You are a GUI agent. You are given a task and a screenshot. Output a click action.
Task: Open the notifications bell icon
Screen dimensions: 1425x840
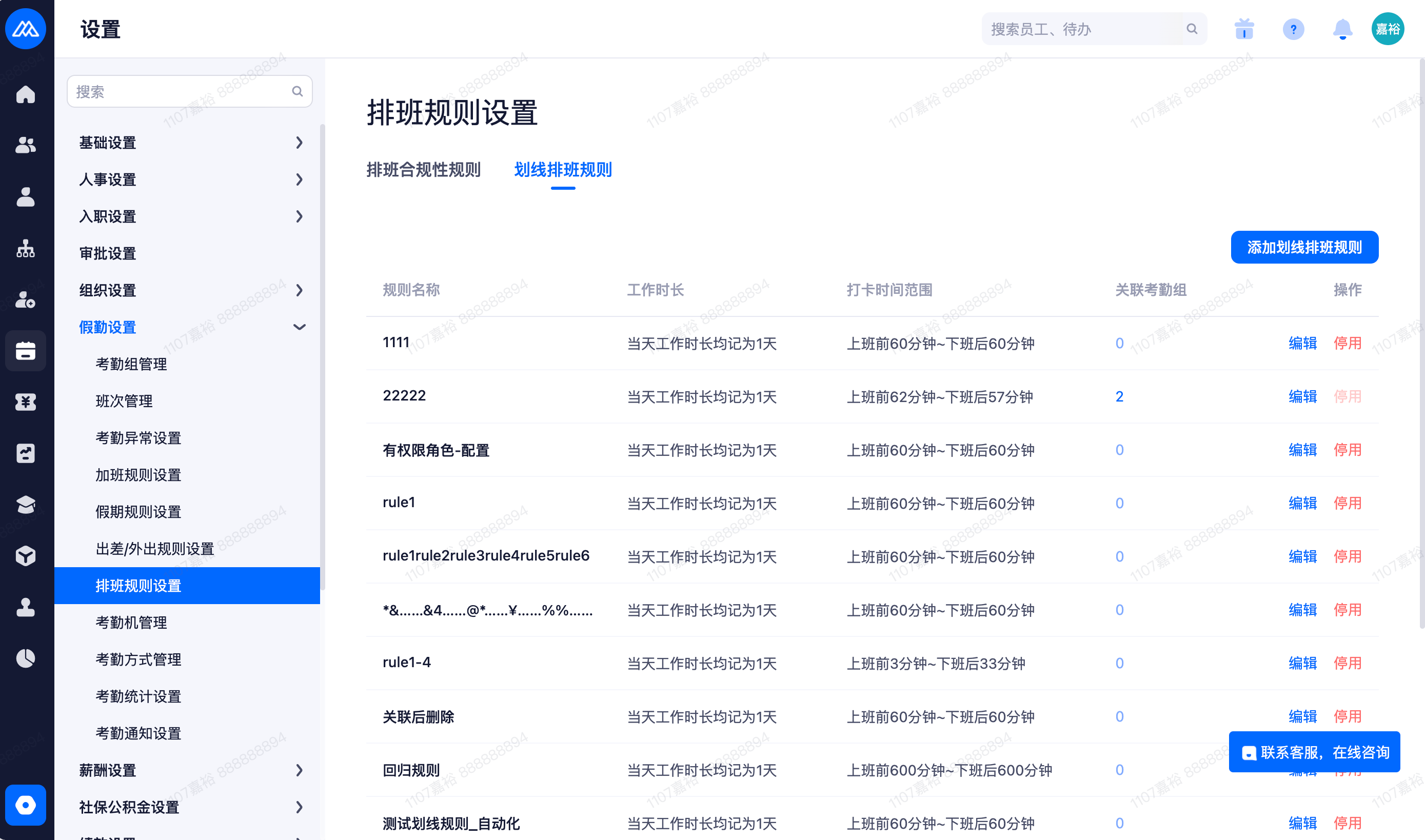point(1342,29)
